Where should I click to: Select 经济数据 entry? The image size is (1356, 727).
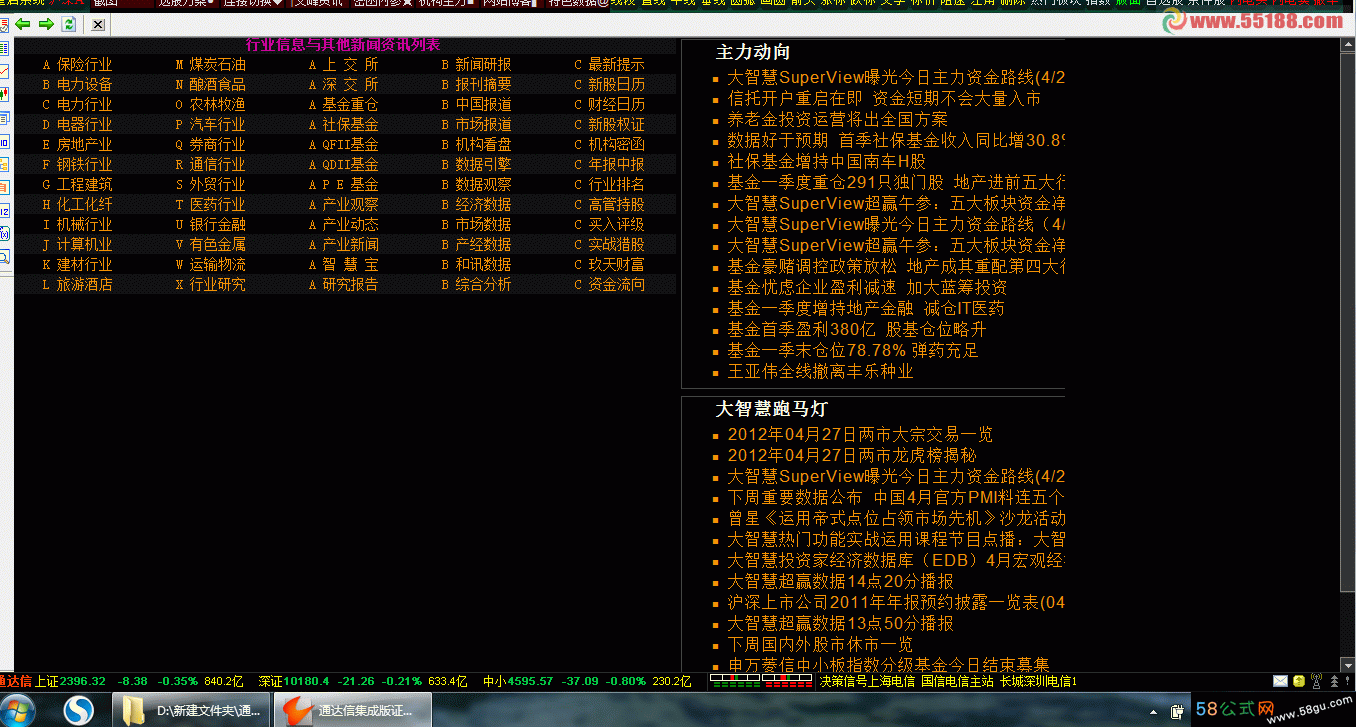pyautogui.click(x=483, y=205)
